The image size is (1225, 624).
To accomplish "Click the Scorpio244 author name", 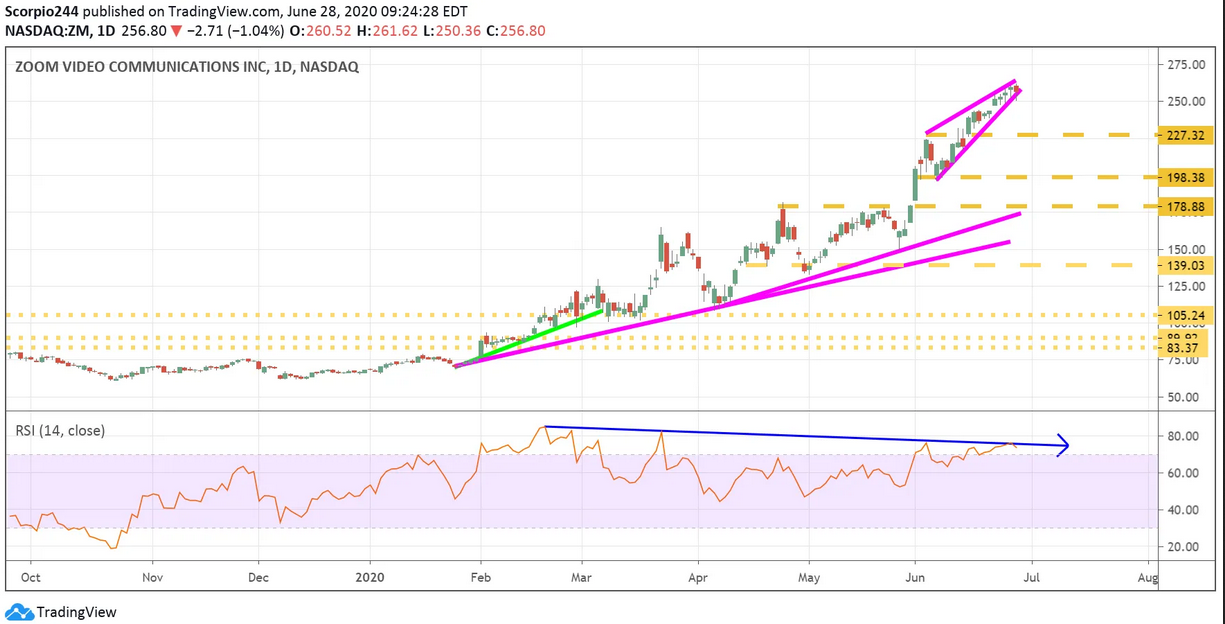I will tap(42, 14).
